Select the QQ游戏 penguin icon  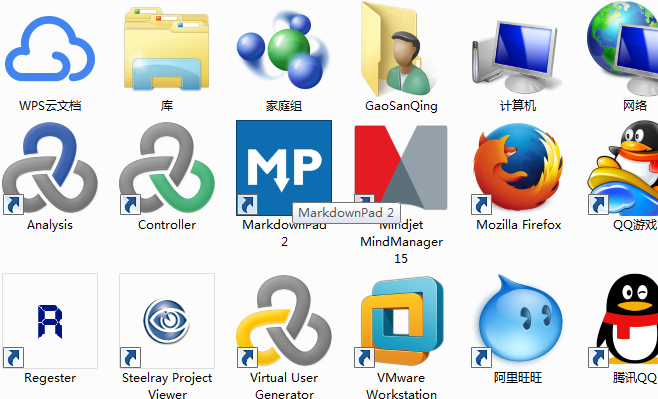623,168
